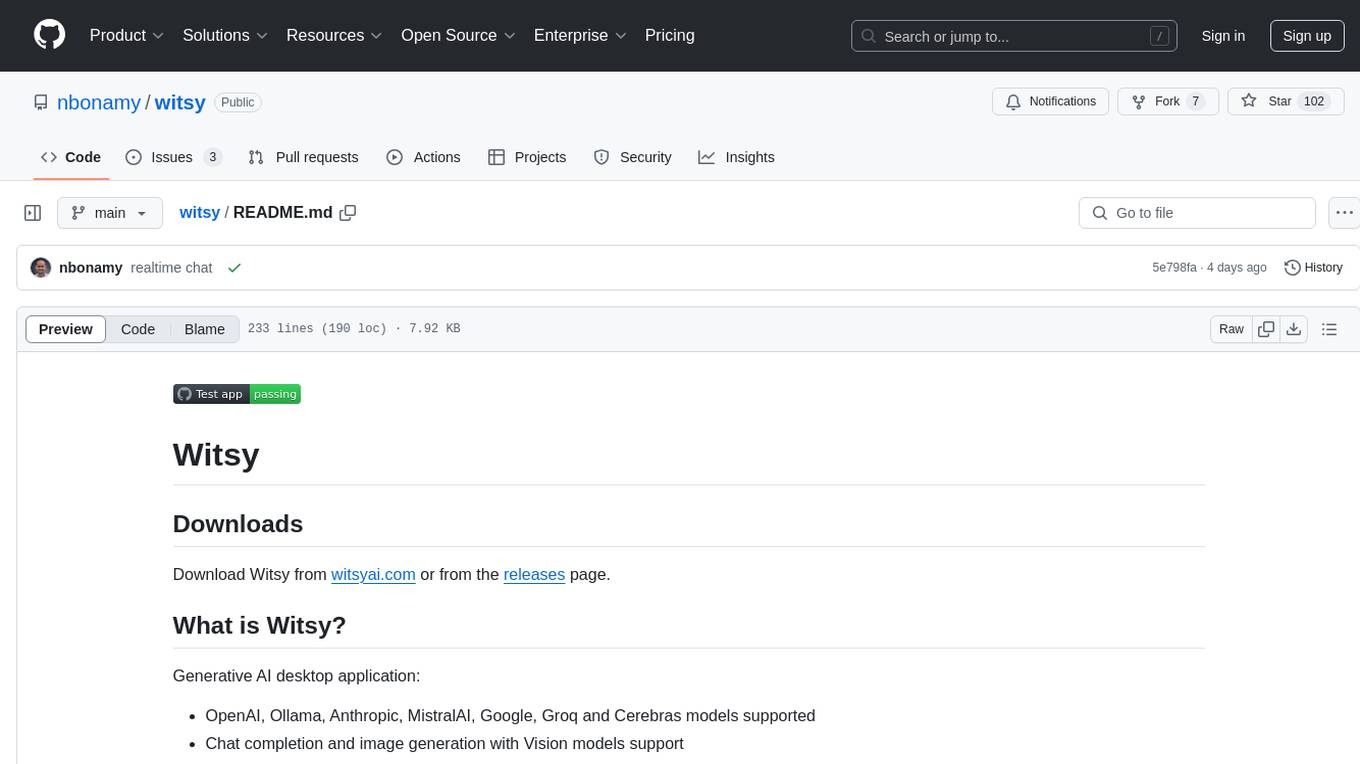Click the Test app passing badge
Viewport: 1360px width, 764px height.
pyautogui.click(x=237, y=394)
